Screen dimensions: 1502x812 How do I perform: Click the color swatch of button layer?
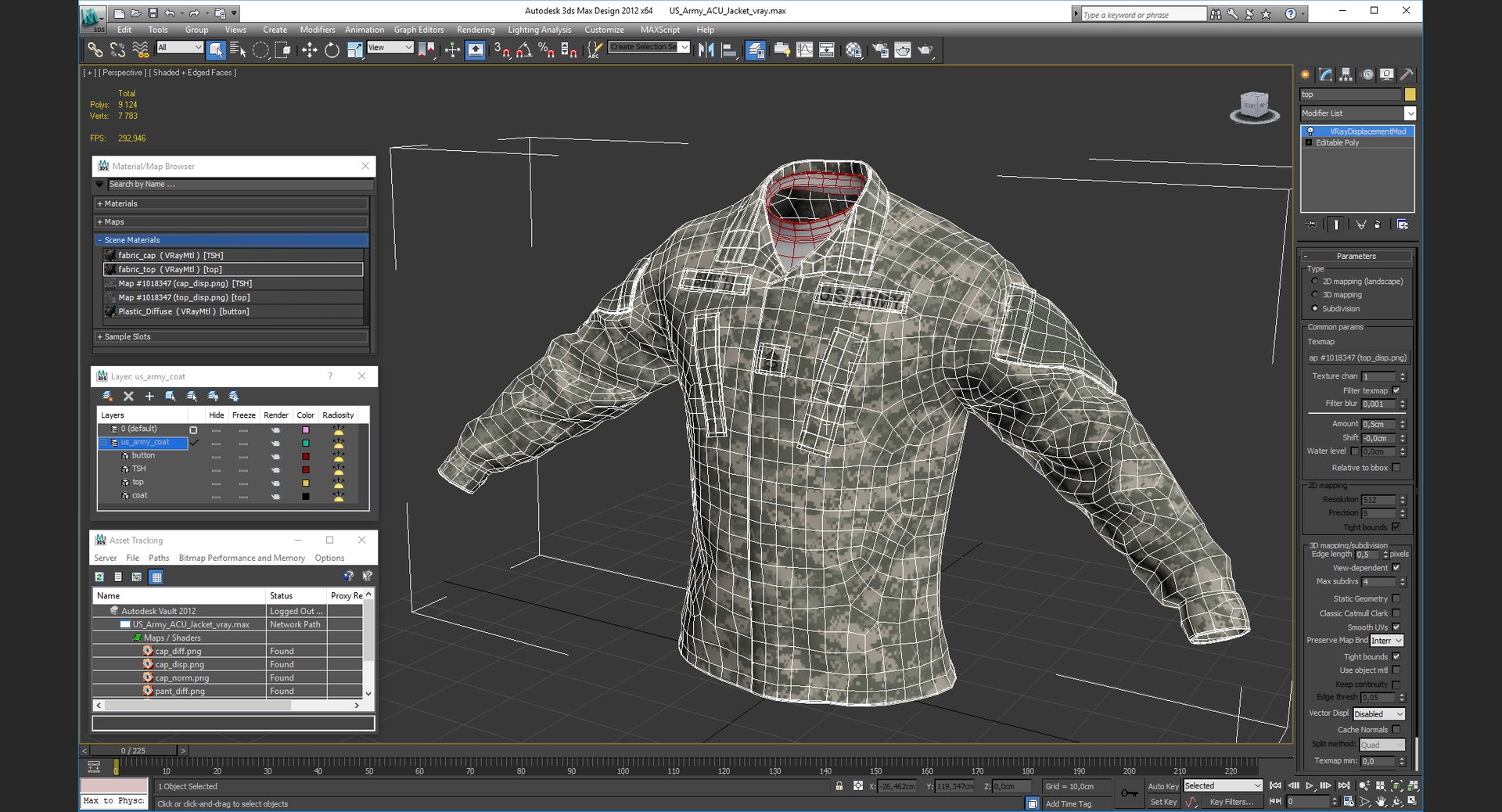(x=306, y=456)
